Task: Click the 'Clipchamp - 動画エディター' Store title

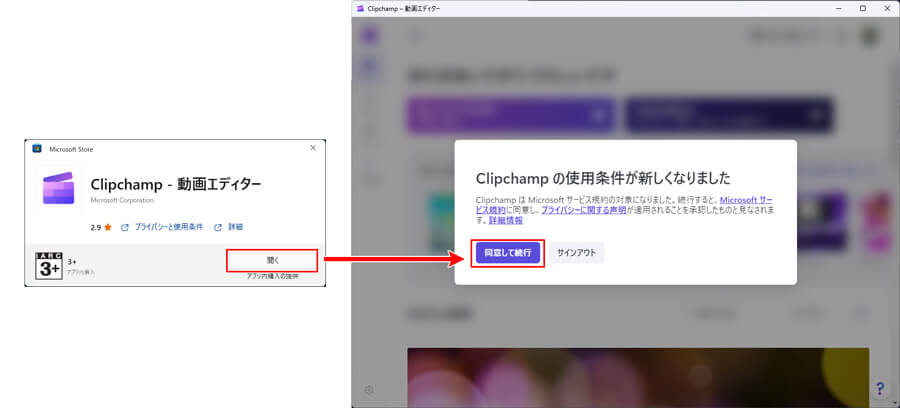Action: pyautogui.click(x=176, y=184)
